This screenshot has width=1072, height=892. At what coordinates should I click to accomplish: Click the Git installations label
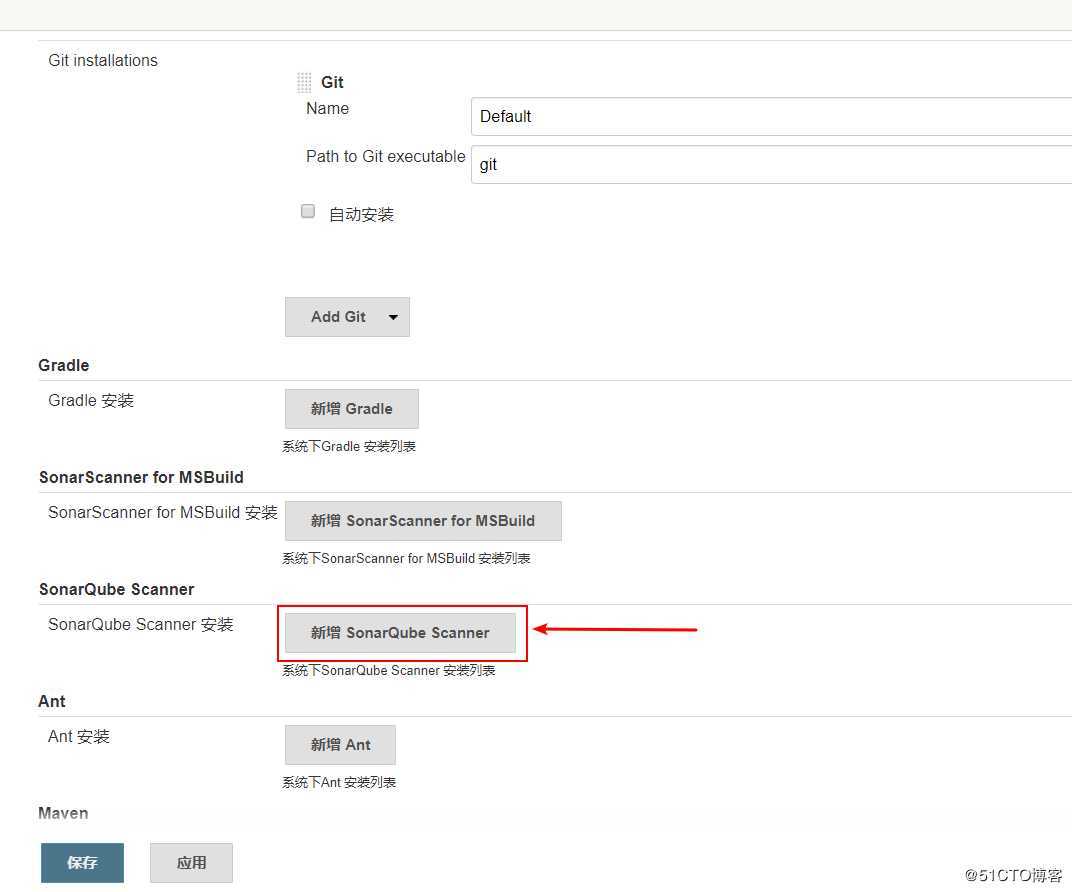(x=103, y=61)
